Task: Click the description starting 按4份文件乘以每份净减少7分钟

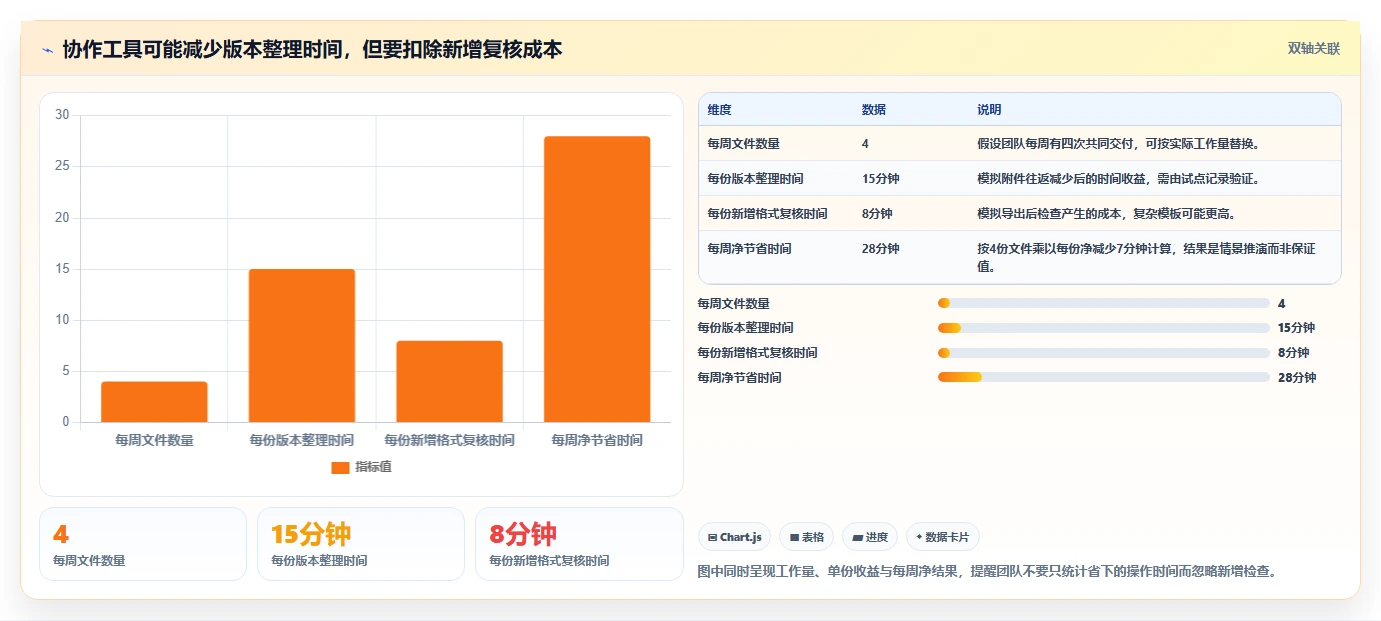Action: point(1146,258)
